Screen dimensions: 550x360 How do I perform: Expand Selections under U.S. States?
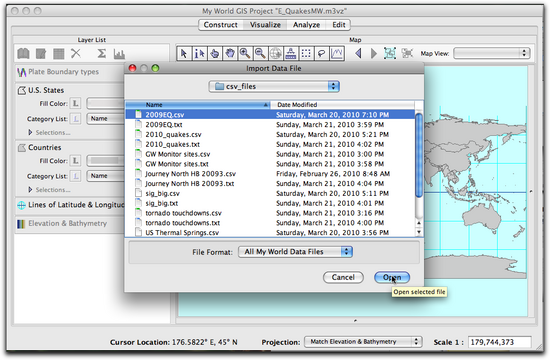(30, 132)
